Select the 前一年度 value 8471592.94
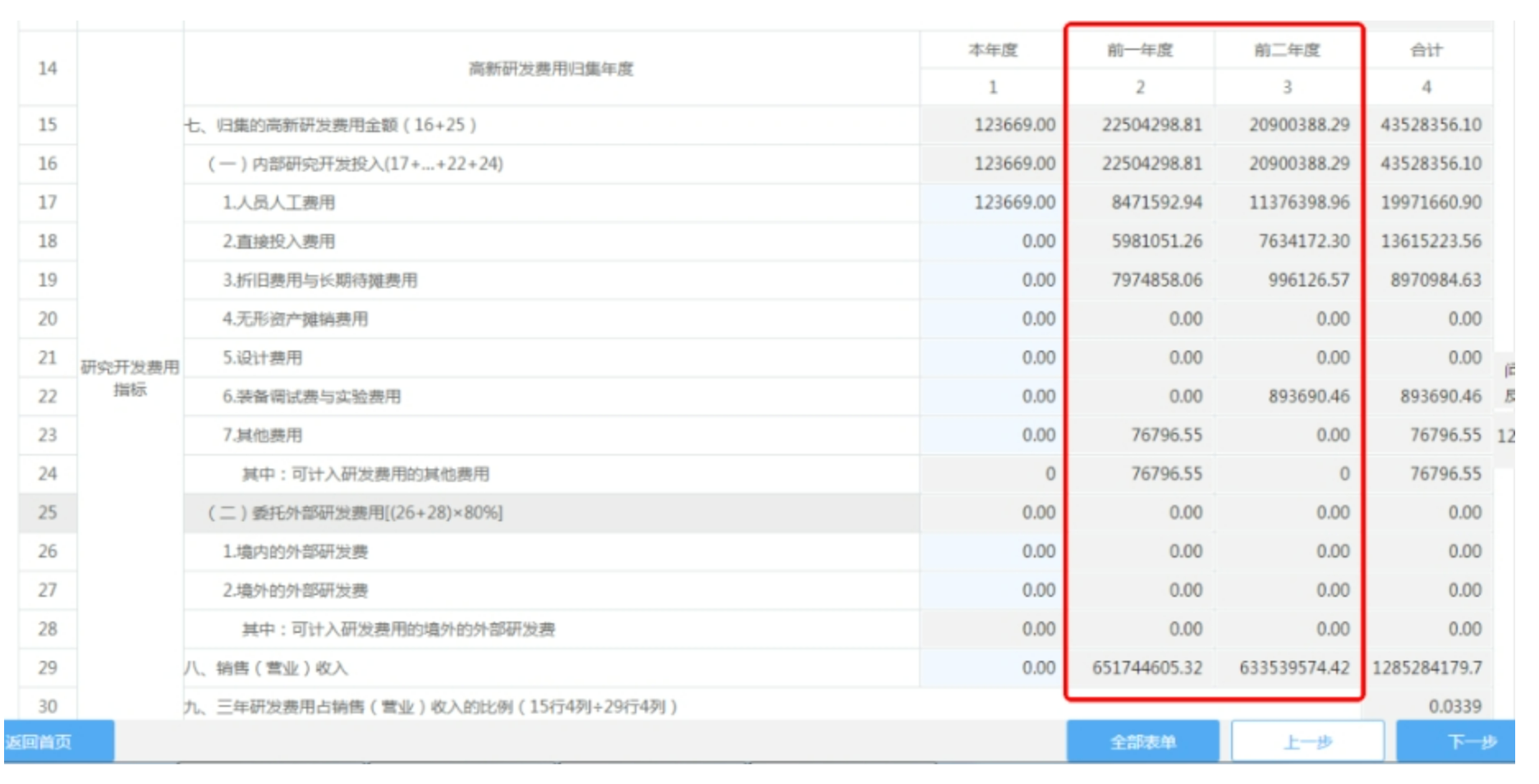The image size is (1539, 784). click(1156, 202)
